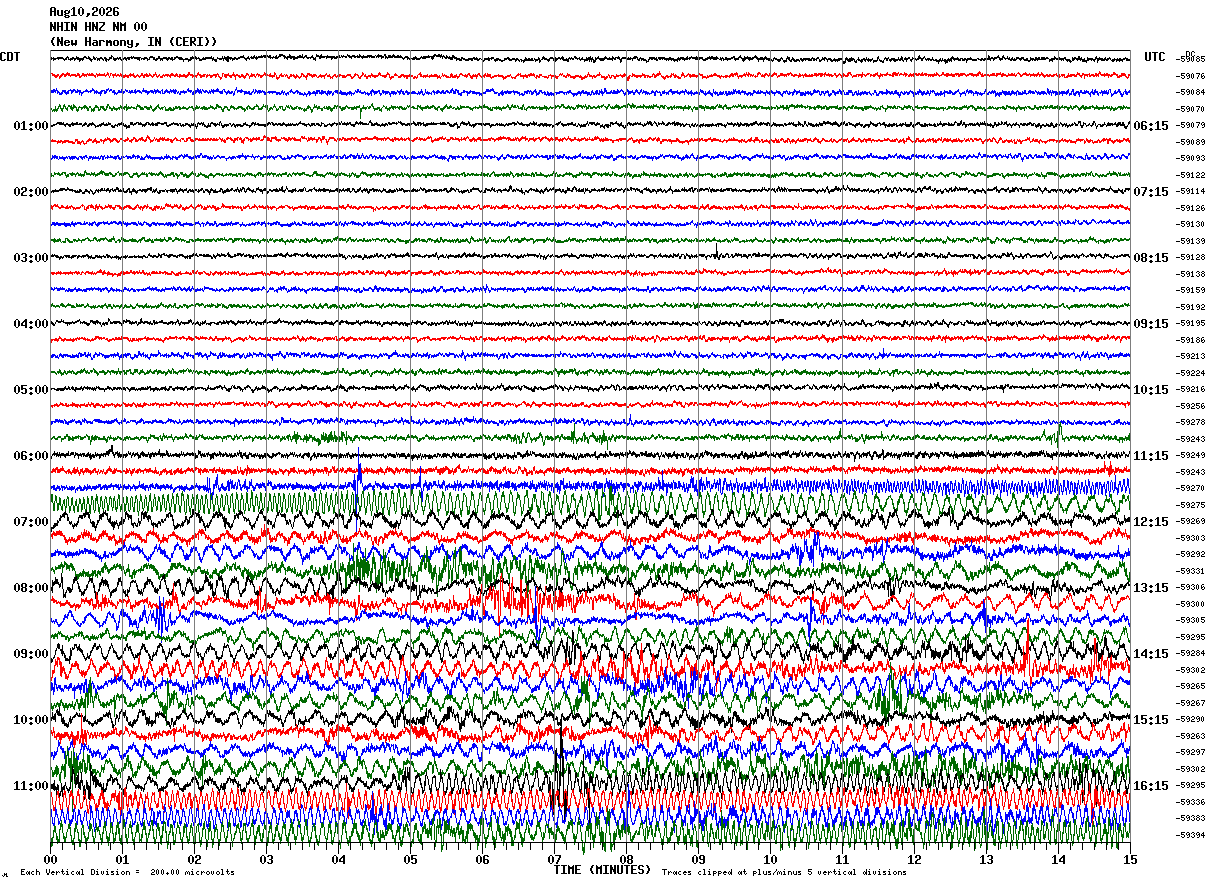The height and width of the screenshot is (886, 1210).
Task: Click the DC offset value -59224
Action: pyautogui.click(x=1192, y=373)
